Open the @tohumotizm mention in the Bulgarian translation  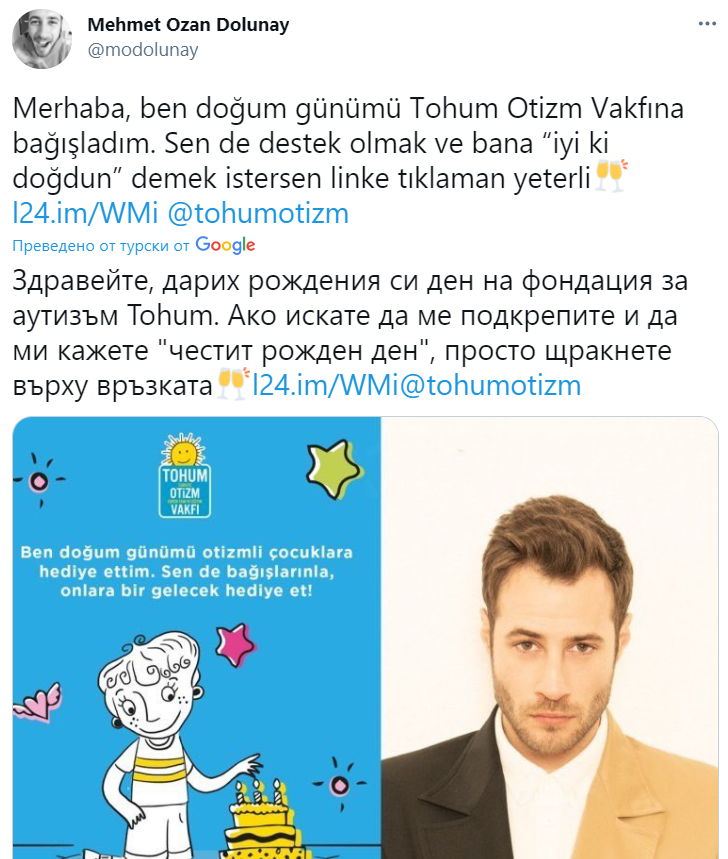pyautogui.click(x=490, y=385)
